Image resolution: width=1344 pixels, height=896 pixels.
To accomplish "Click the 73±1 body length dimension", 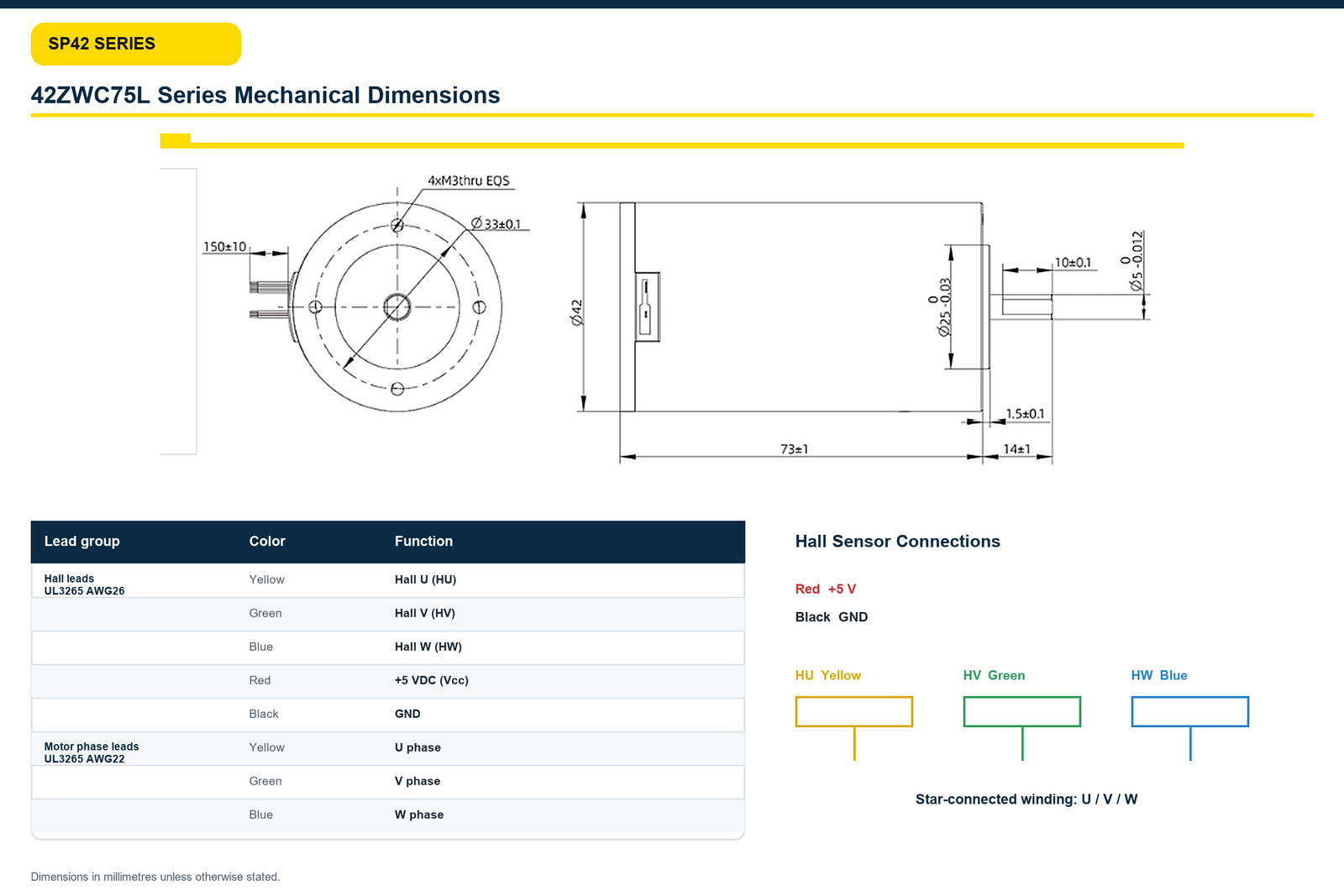I will pos(794,449).
